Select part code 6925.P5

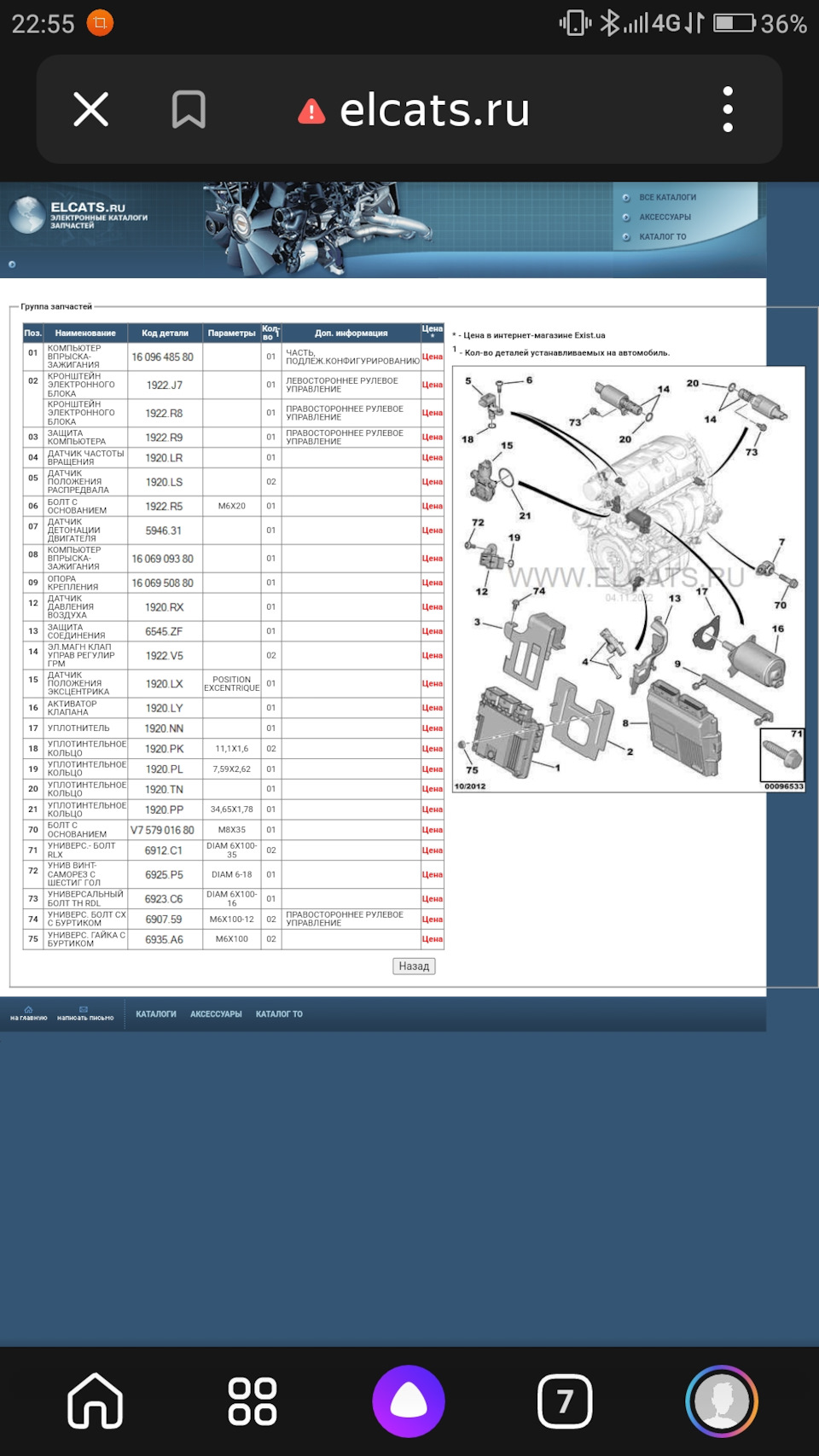164,874
